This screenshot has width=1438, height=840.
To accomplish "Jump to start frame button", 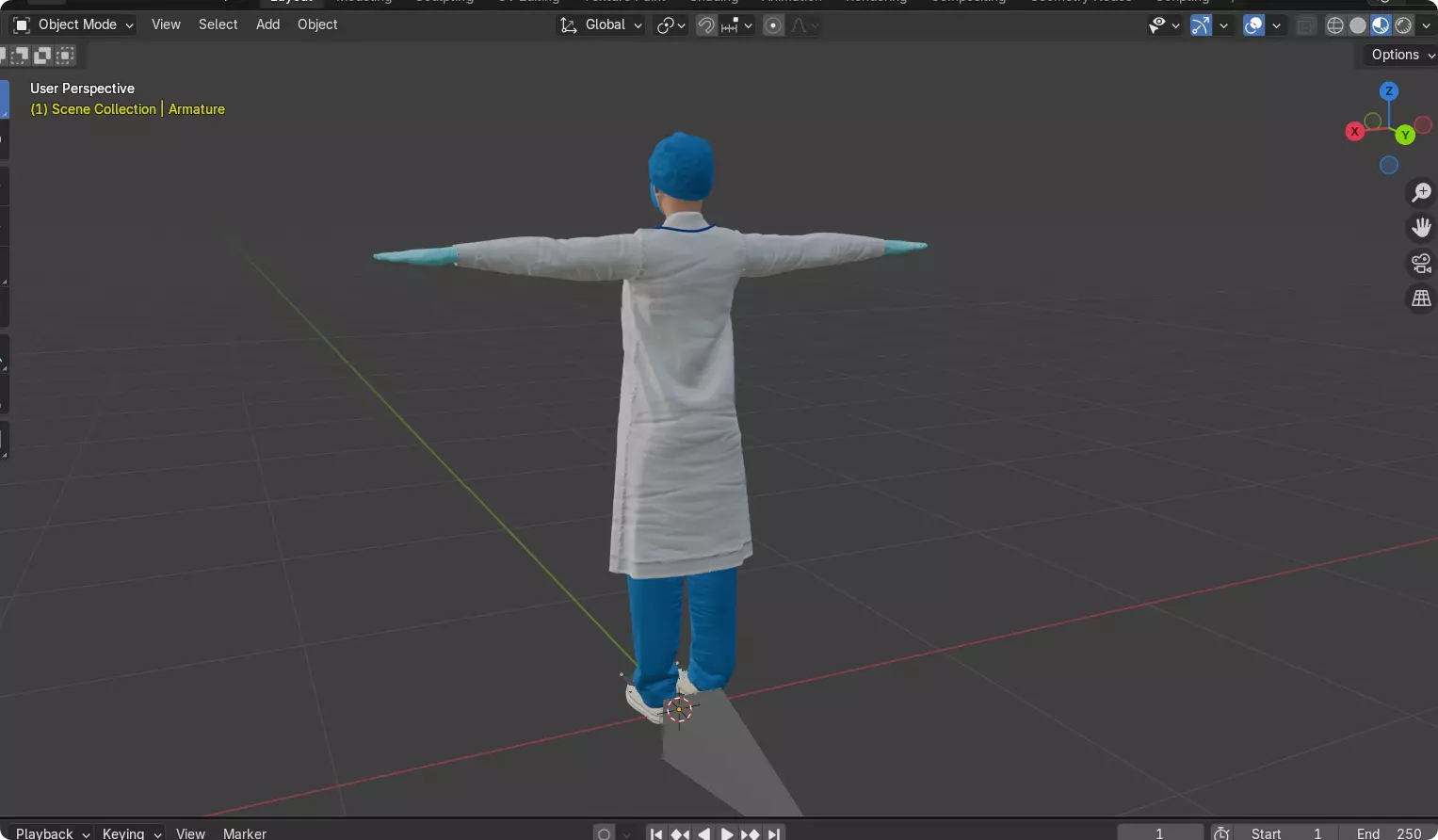I will coord(656,833).
